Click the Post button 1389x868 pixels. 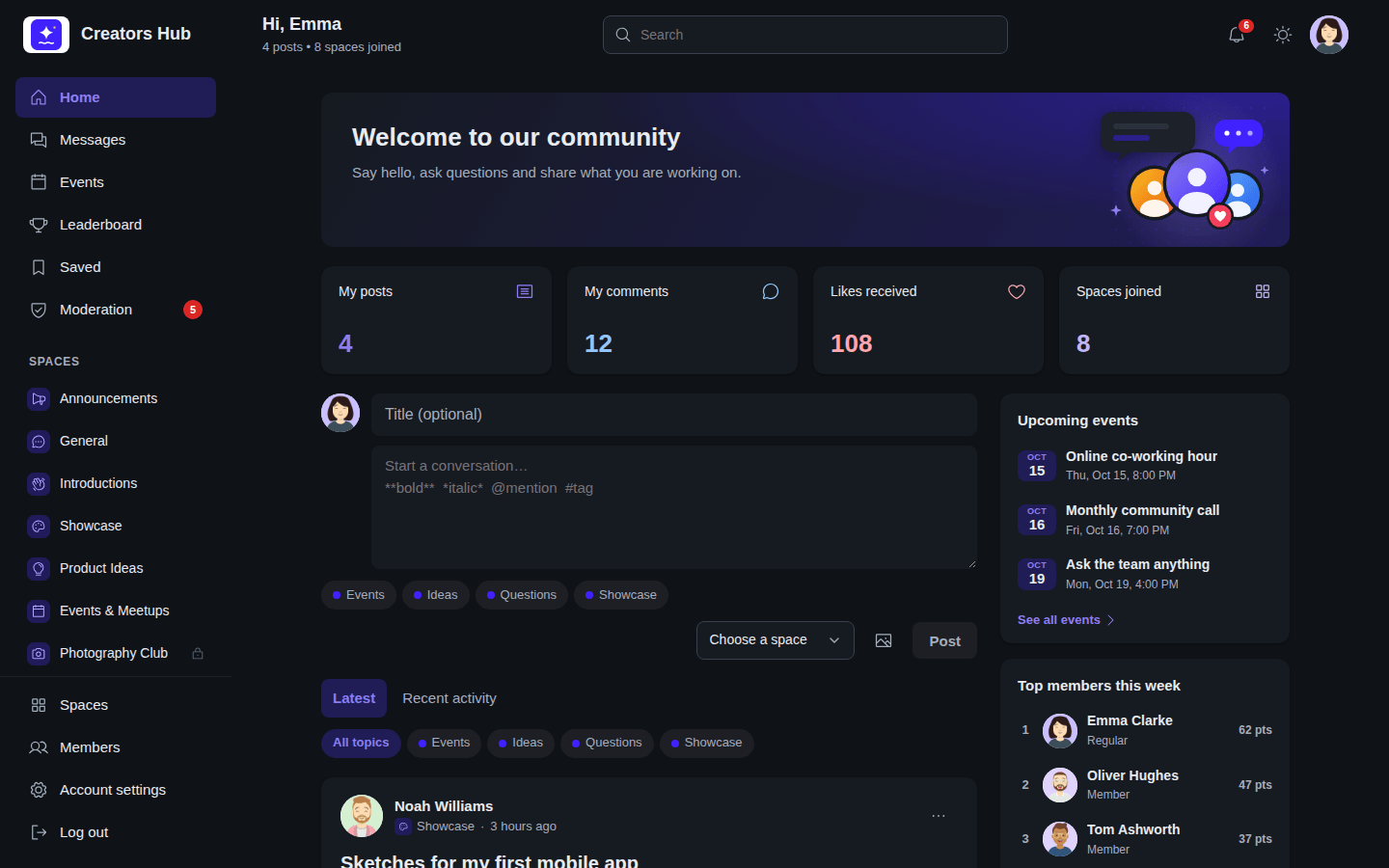[x=944, y=640]
